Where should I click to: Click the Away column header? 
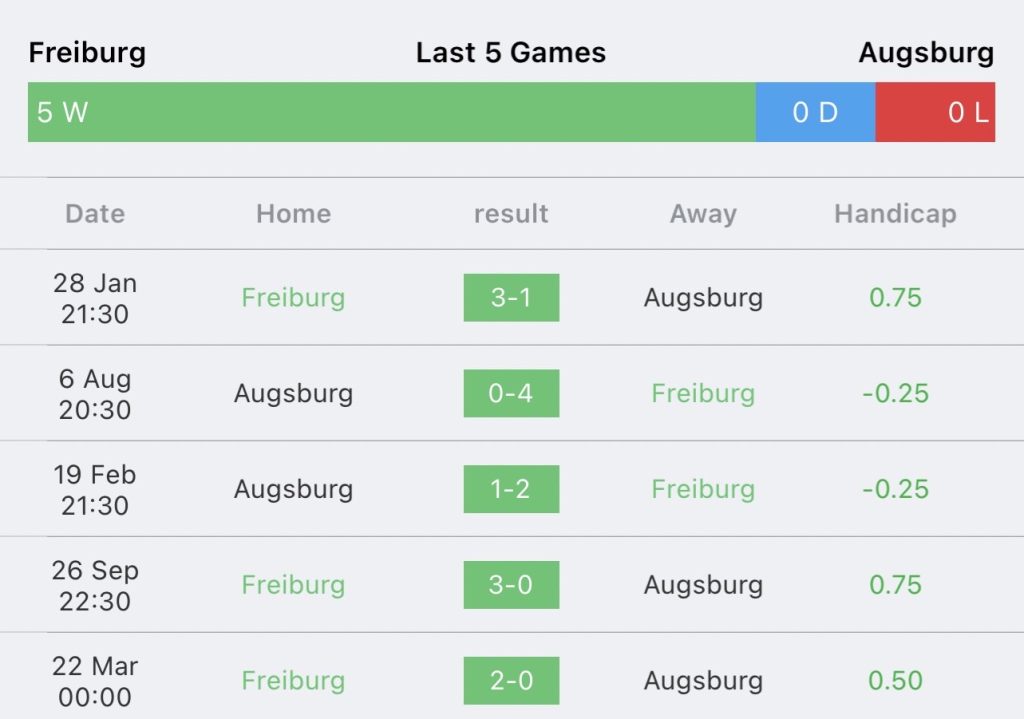(x=703, y=214)
